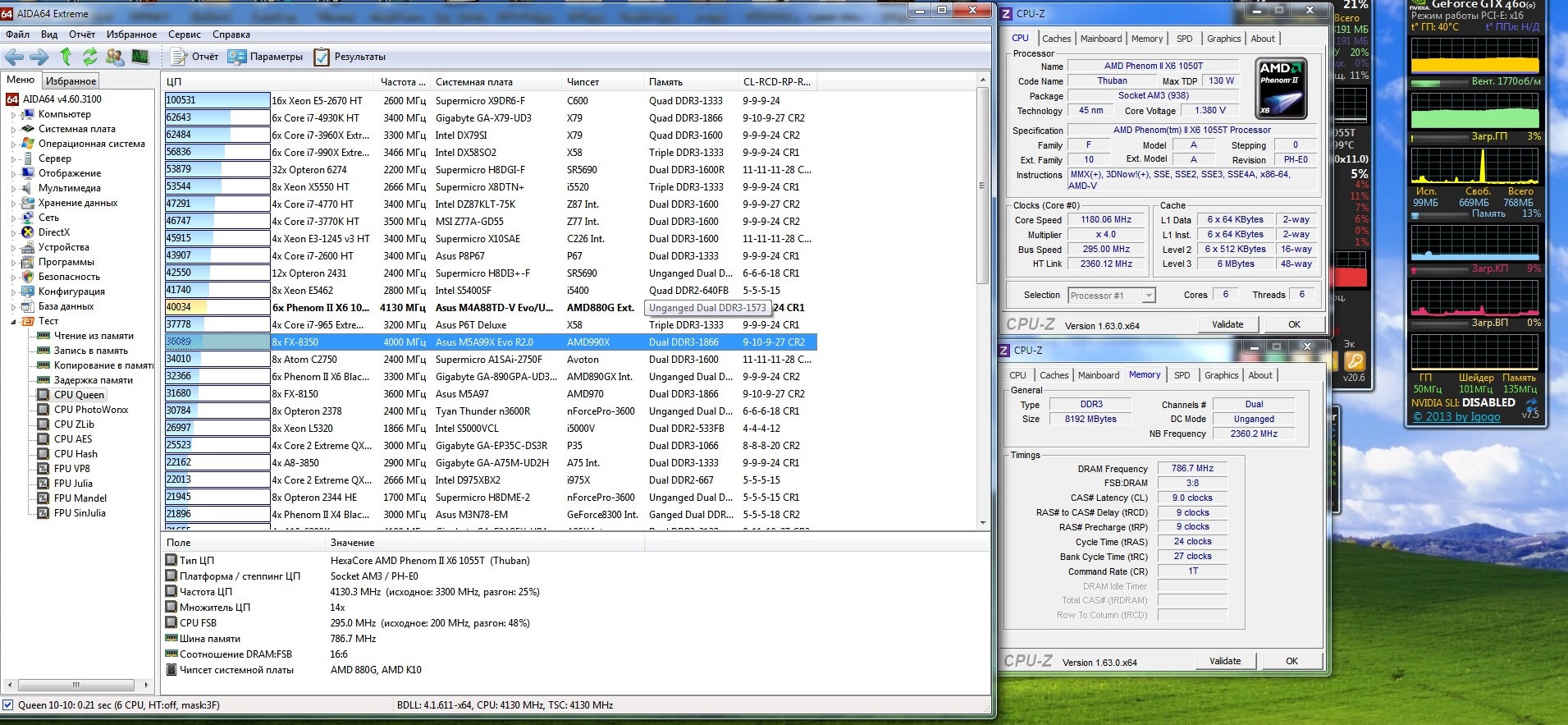Viewport: 1568px width, 725px height.
Task: Toggle the Queen 10-10 checkbox in the status bar
Action: tap(8, 705)
